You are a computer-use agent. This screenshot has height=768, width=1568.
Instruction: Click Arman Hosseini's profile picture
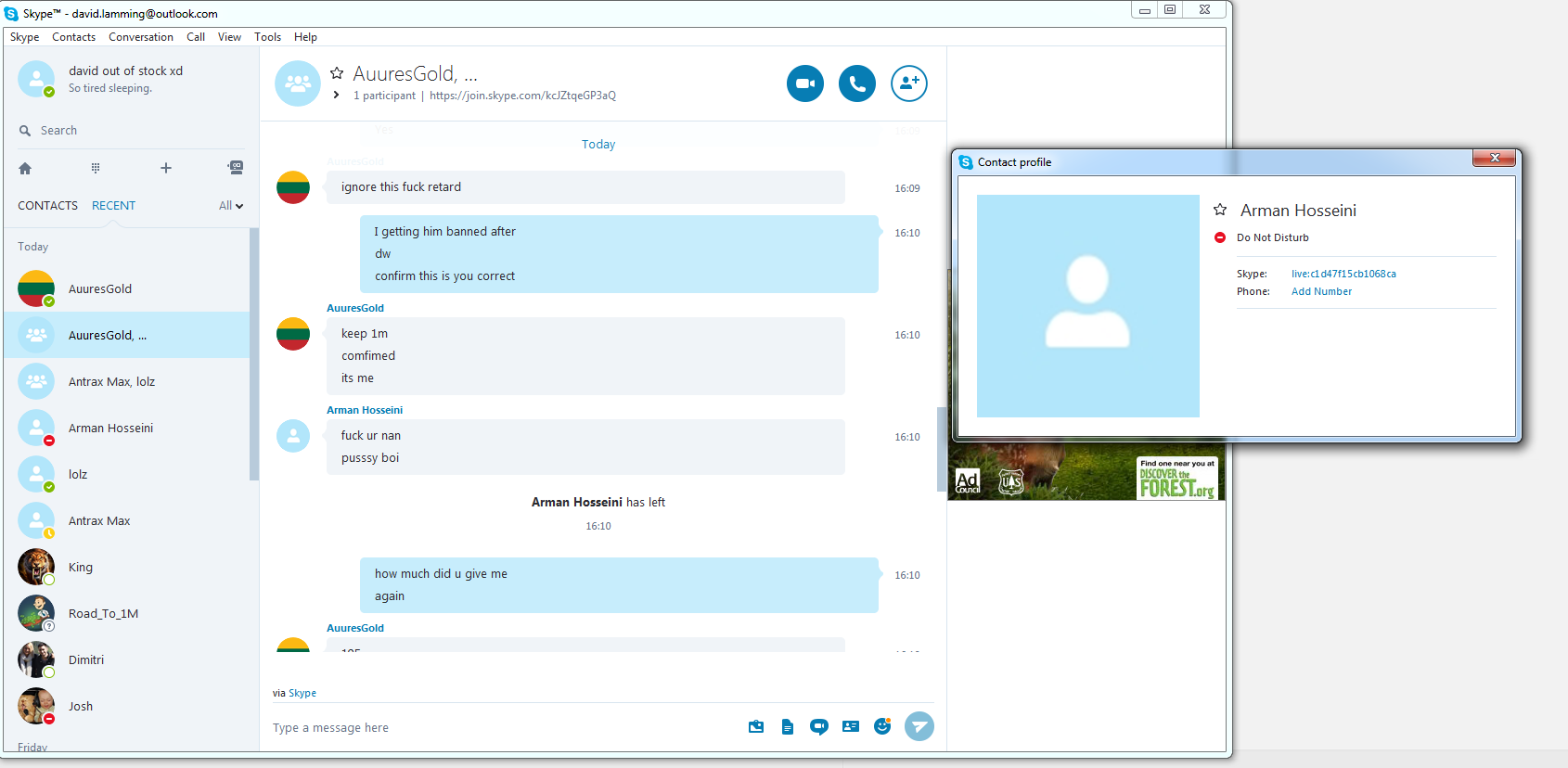click(x=1088, y=306)
